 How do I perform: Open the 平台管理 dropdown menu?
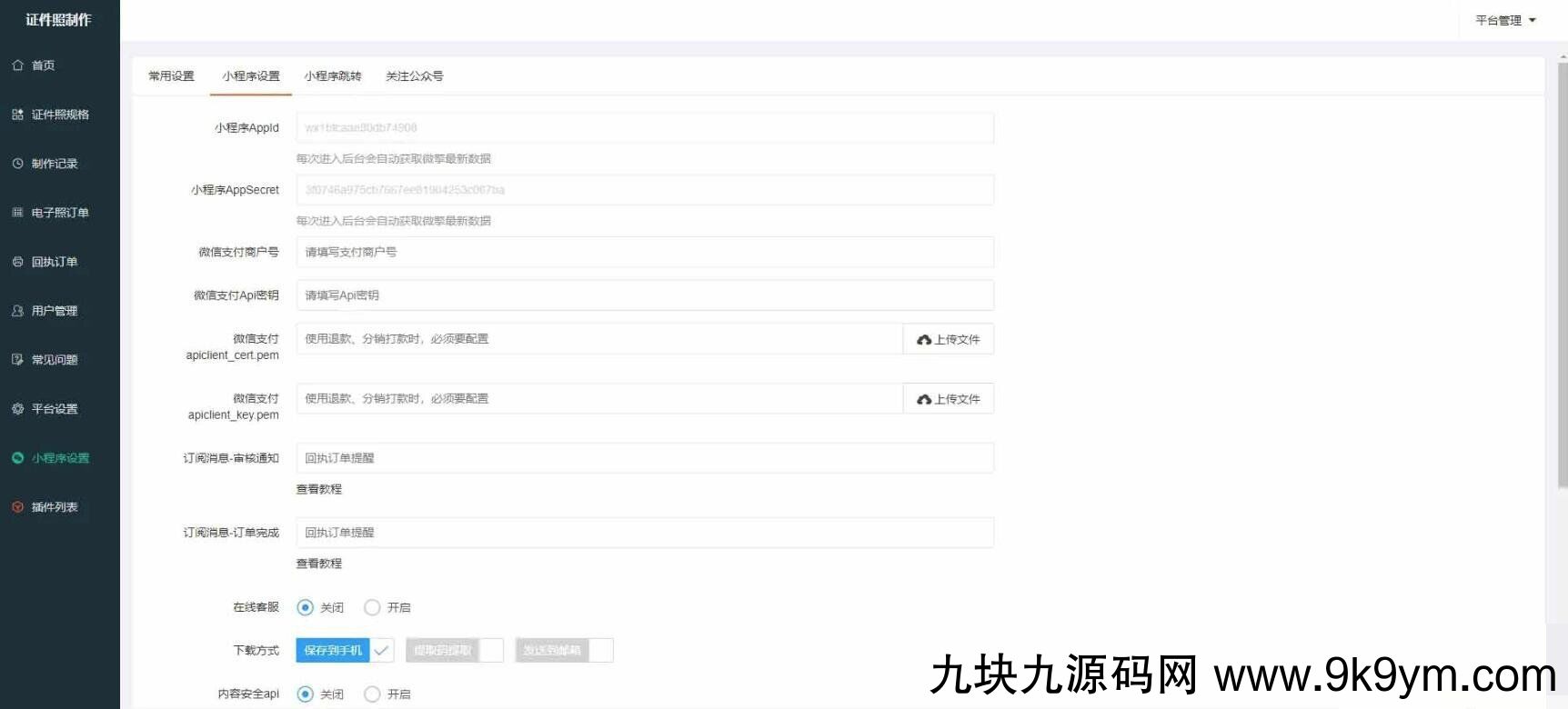click(x=1505, y=20)
